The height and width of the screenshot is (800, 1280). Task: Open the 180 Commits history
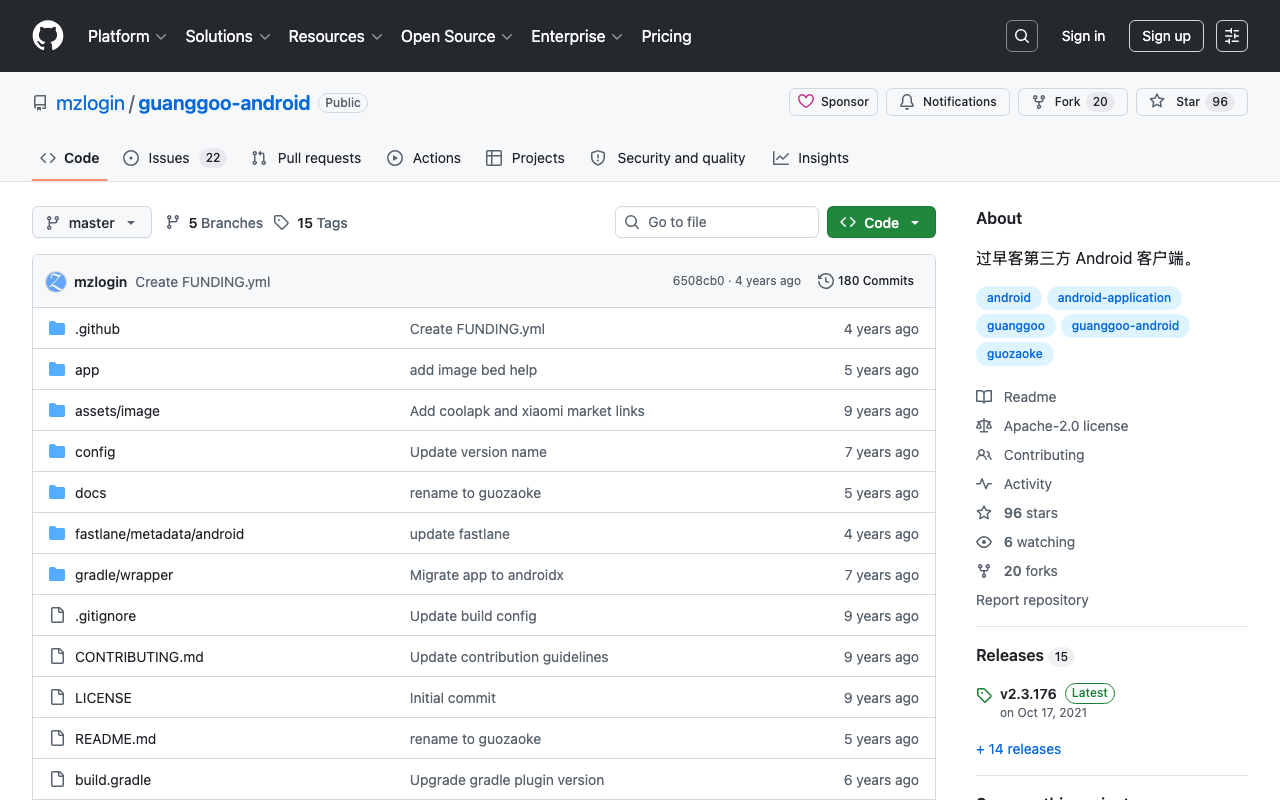[x=866, y=281]
